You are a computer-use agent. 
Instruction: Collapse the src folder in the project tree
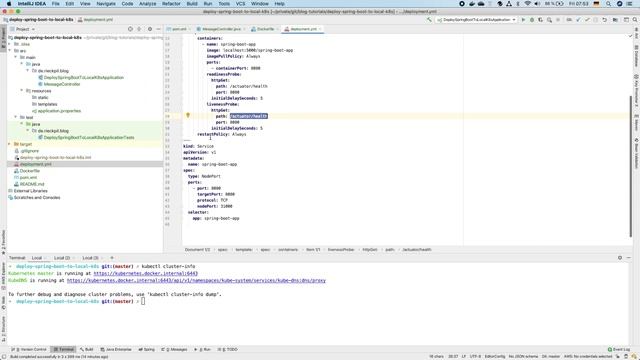click(10, 51)
